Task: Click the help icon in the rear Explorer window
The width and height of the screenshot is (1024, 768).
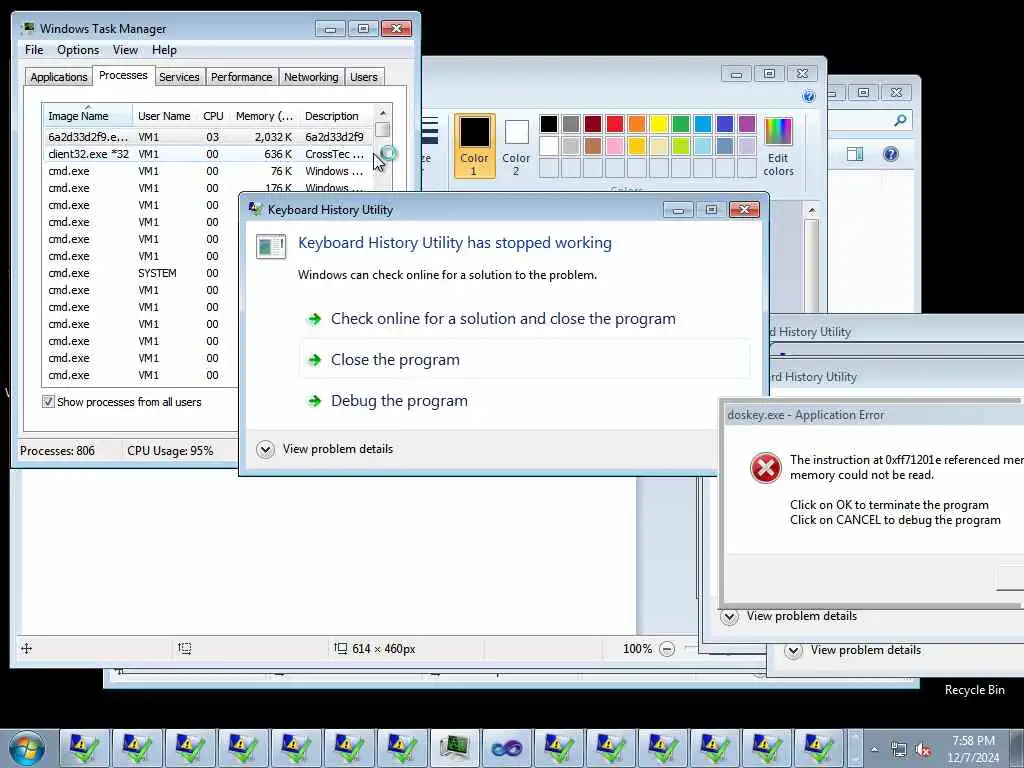Action: [891, 154]
